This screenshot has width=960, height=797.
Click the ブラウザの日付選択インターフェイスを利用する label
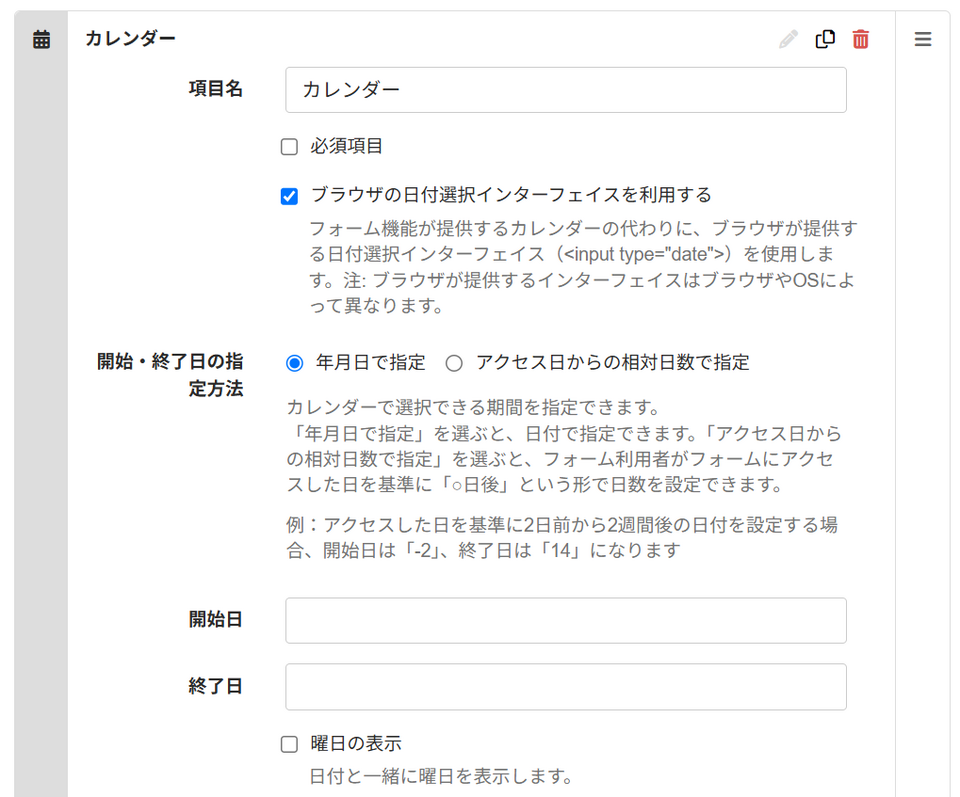(511, 195)
